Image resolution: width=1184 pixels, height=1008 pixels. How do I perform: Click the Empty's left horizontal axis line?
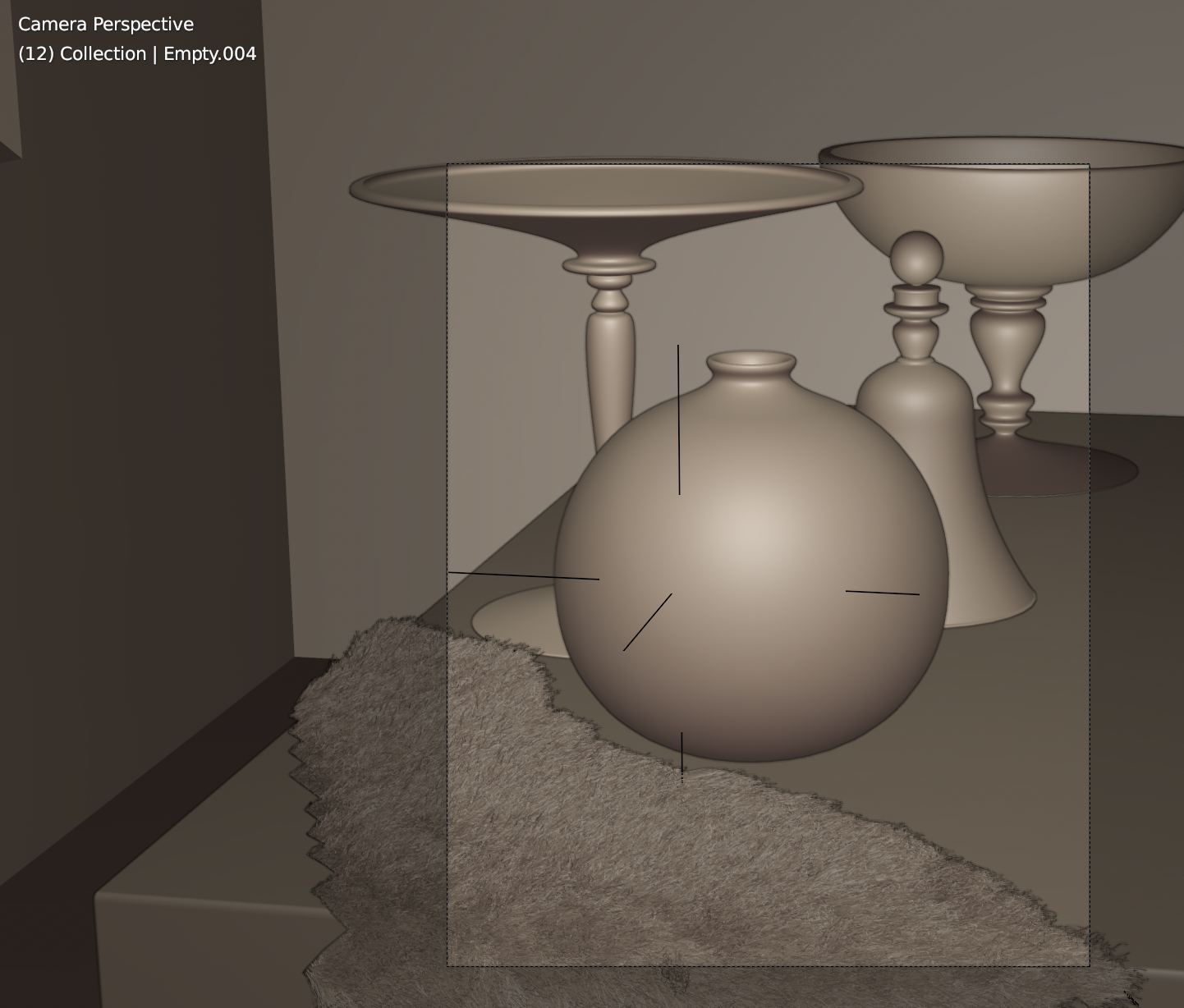[524, 575]
